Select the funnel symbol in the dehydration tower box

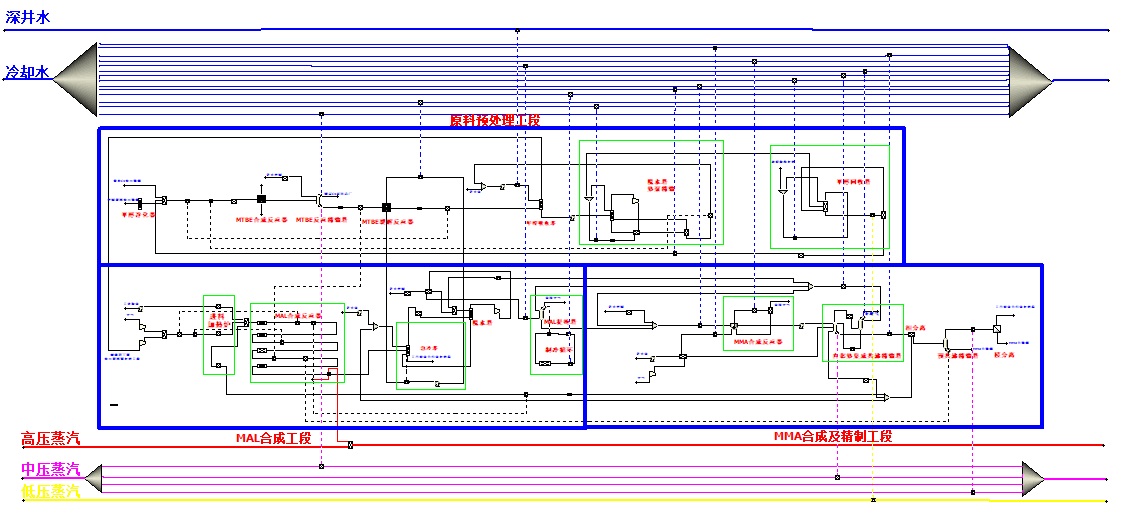pyautogui.click(x=589, y=198)
